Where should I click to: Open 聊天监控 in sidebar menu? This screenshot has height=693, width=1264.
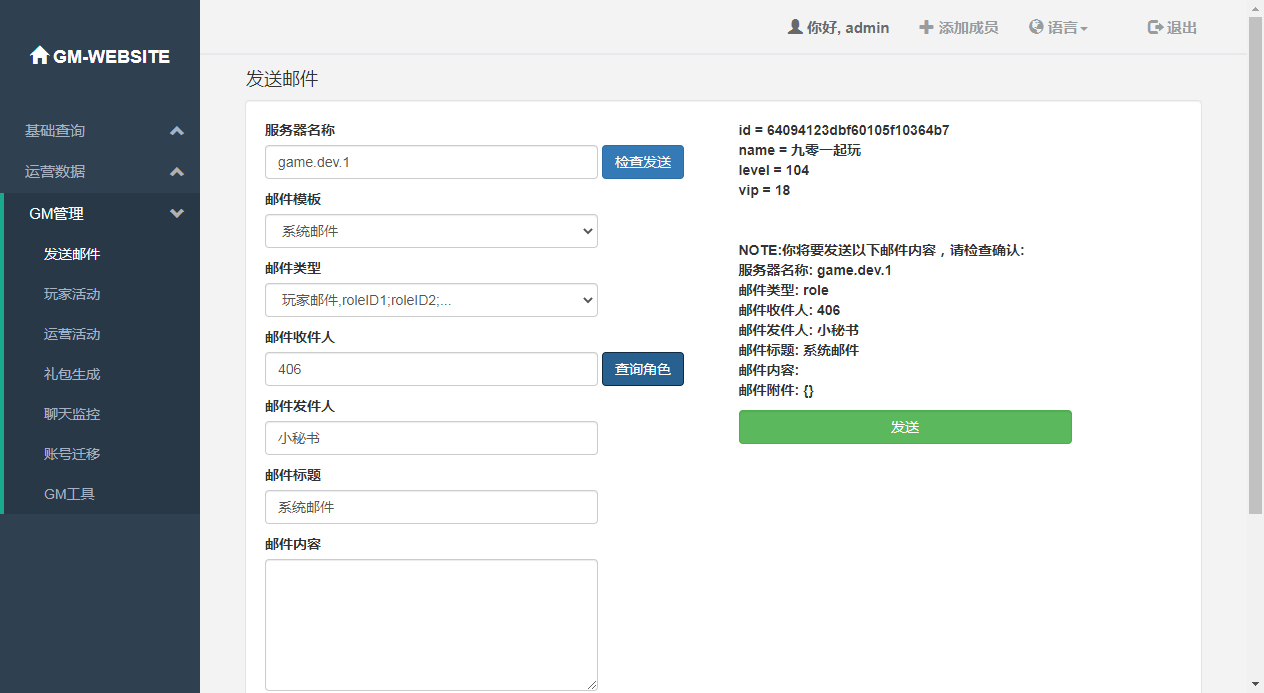pyautogui.click(x=72, y=414)
